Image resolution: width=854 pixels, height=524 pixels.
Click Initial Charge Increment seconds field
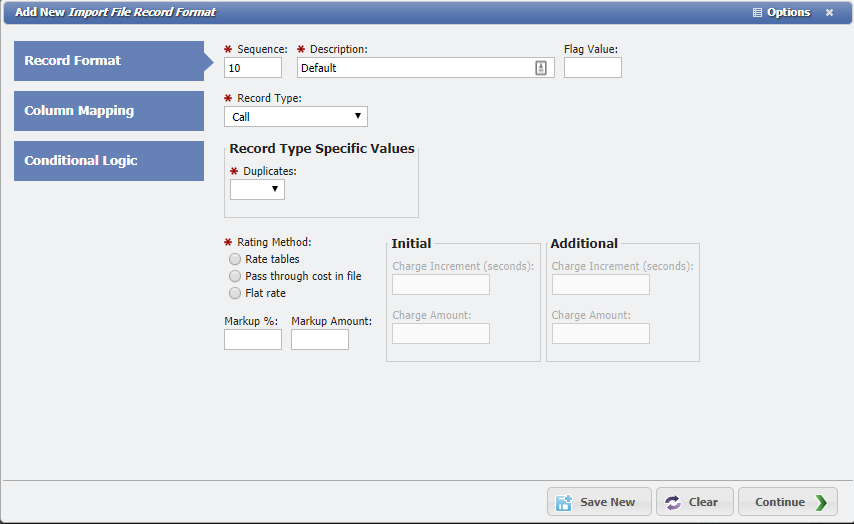[x=440, y=285]
